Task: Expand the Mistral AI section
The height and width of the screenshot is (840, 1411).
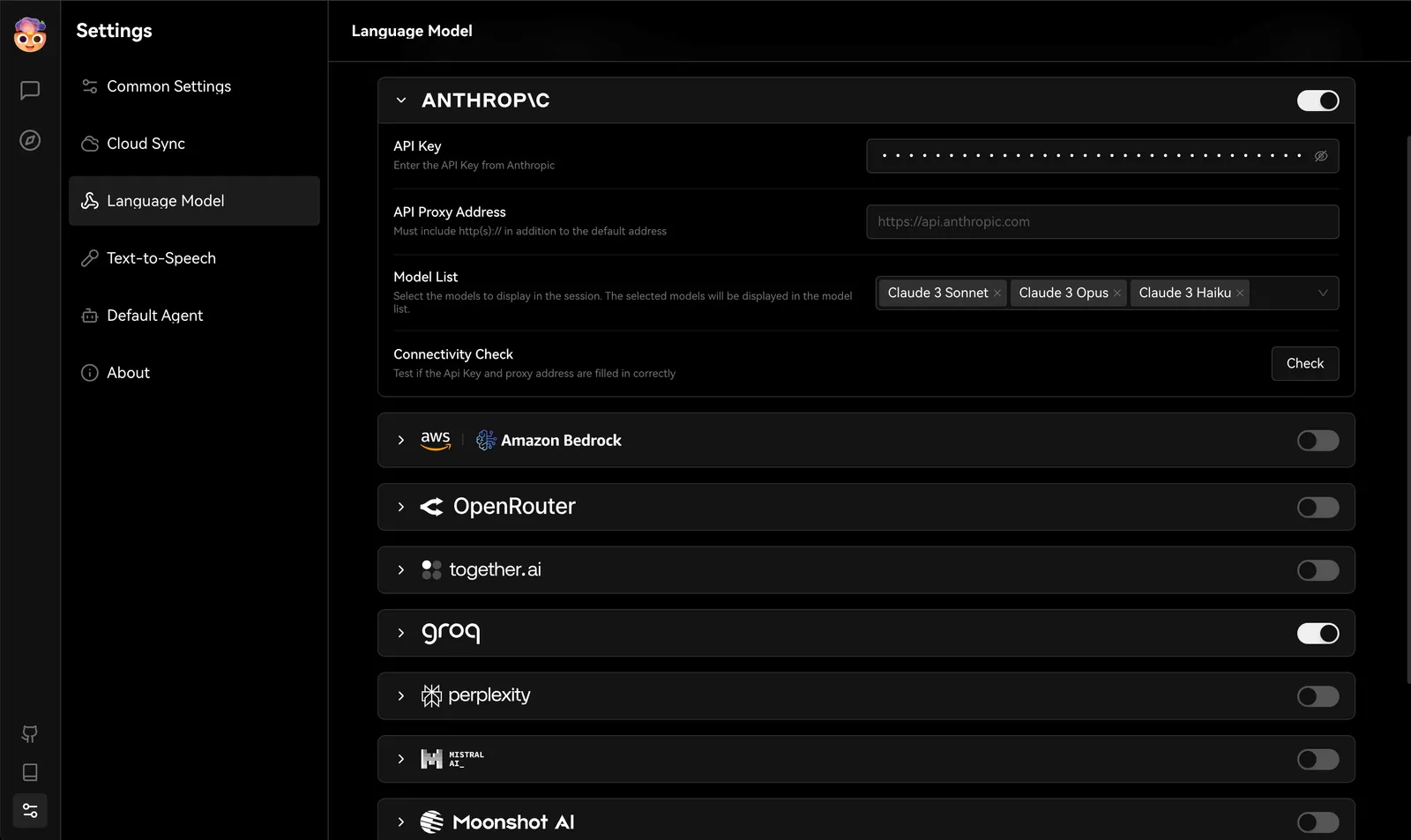Action: [x=401, y=759]
